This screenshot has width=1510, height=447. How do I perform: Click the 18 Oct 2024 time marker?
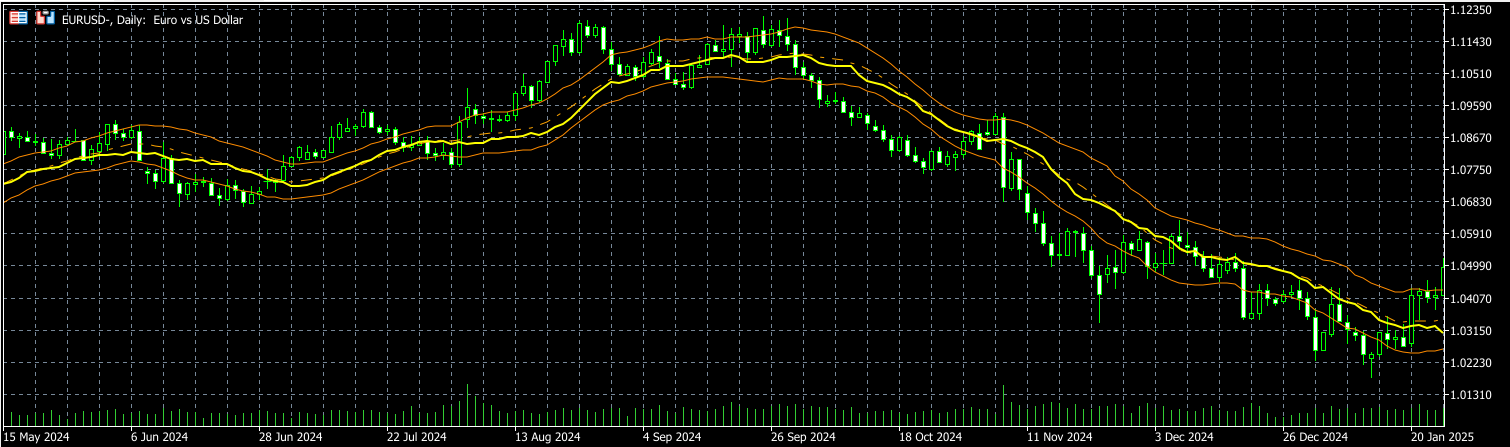pyautogui.click(x=931, y=438)
